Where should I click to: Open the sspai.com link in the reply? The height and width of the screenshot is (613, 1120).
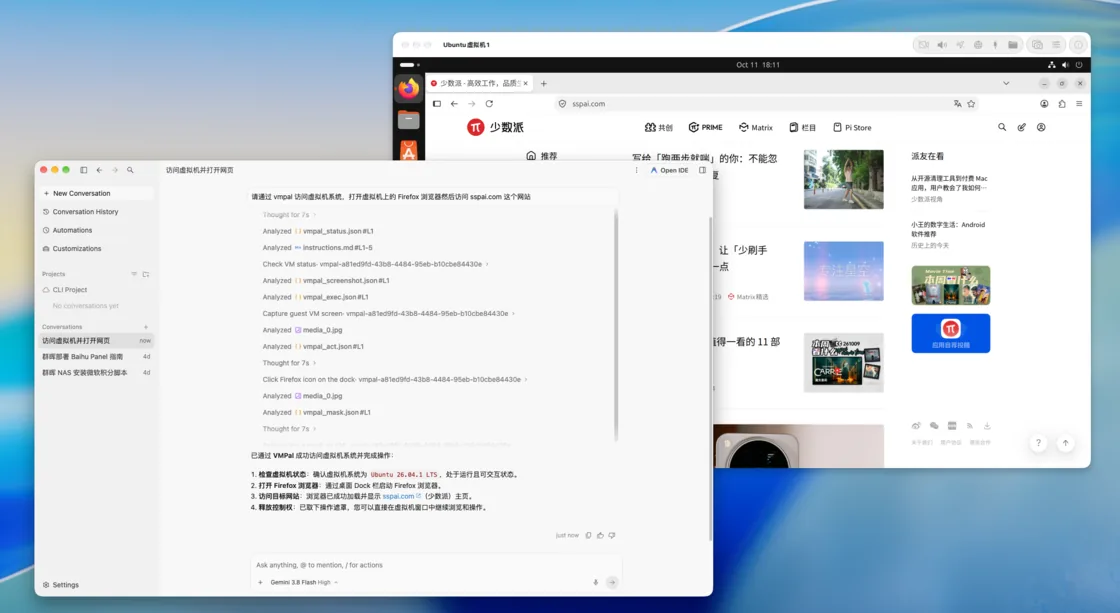pyautogui.click(x=401, y=497)
